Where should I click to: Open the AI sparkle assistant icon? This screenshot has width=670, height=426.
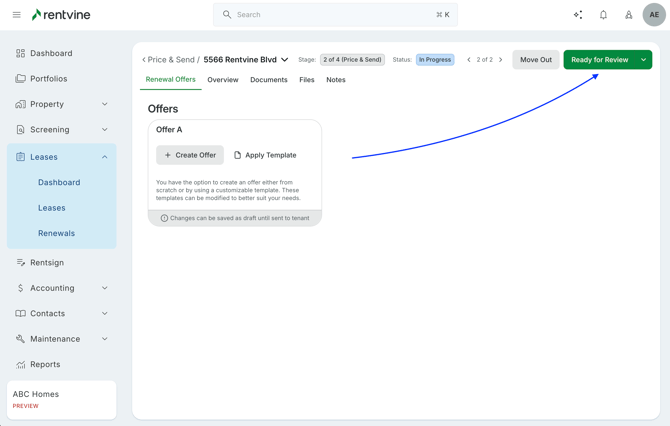578,15
